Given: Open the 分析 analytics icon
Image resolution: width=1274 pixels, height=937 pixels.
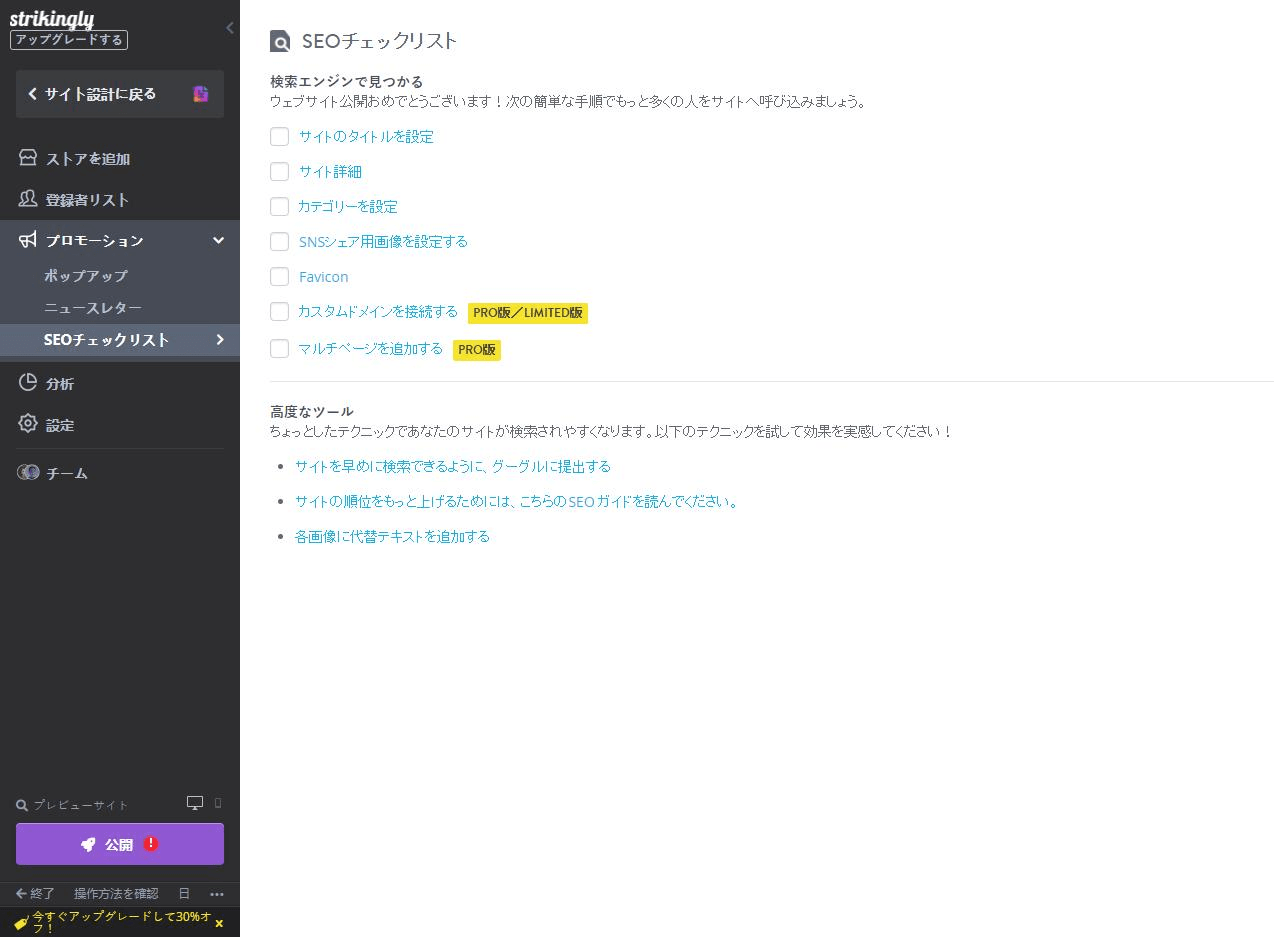Looking at the screenshot, I should click(x=28, y=383).
